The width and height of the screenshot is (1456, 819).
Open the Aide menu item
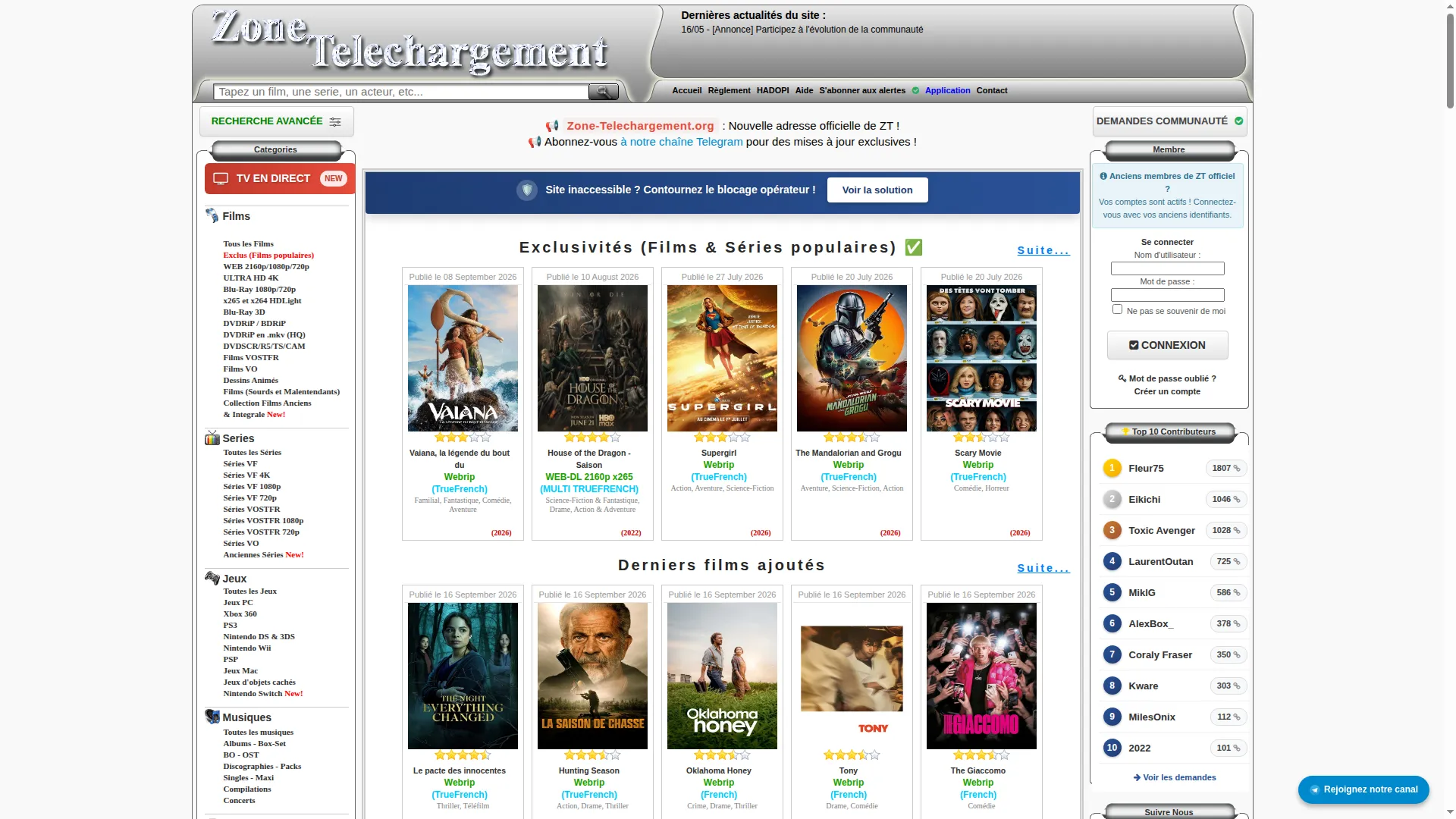(804, 91)
